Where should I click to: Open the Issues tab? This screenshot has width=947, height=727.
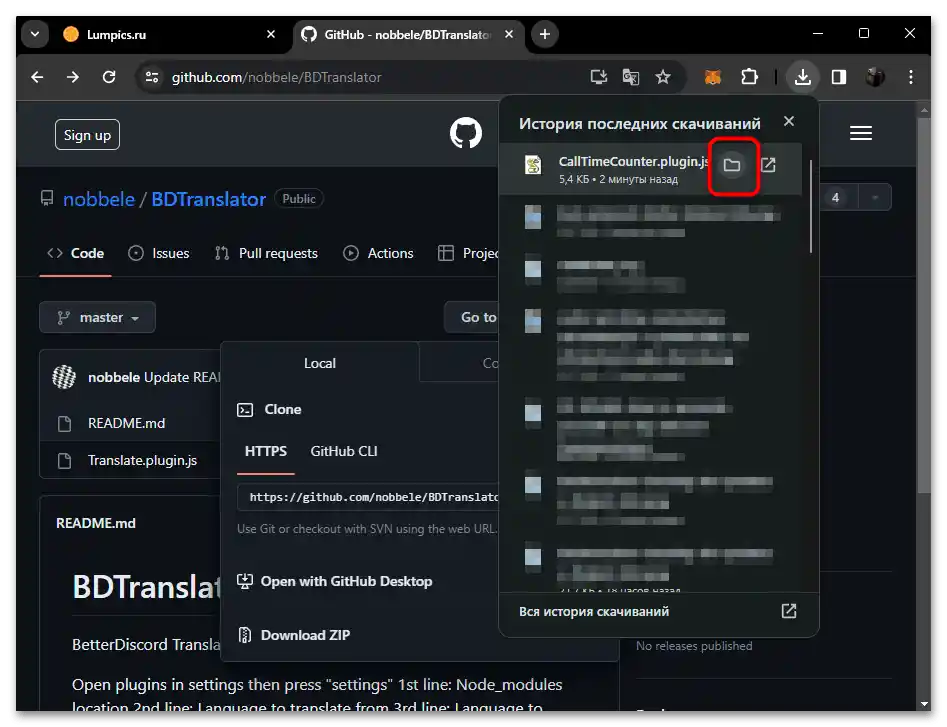(x=159, y=254)
